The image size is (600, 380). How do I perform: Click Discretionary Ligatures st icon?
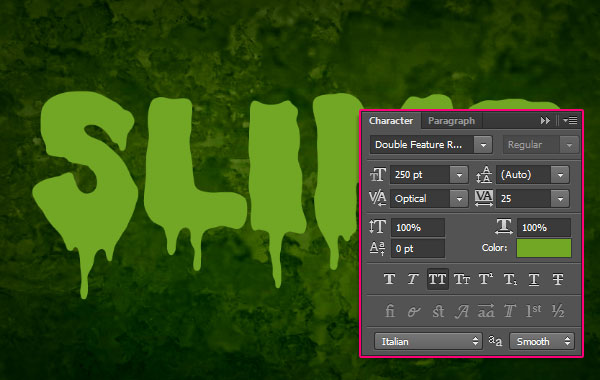(438, 311)
